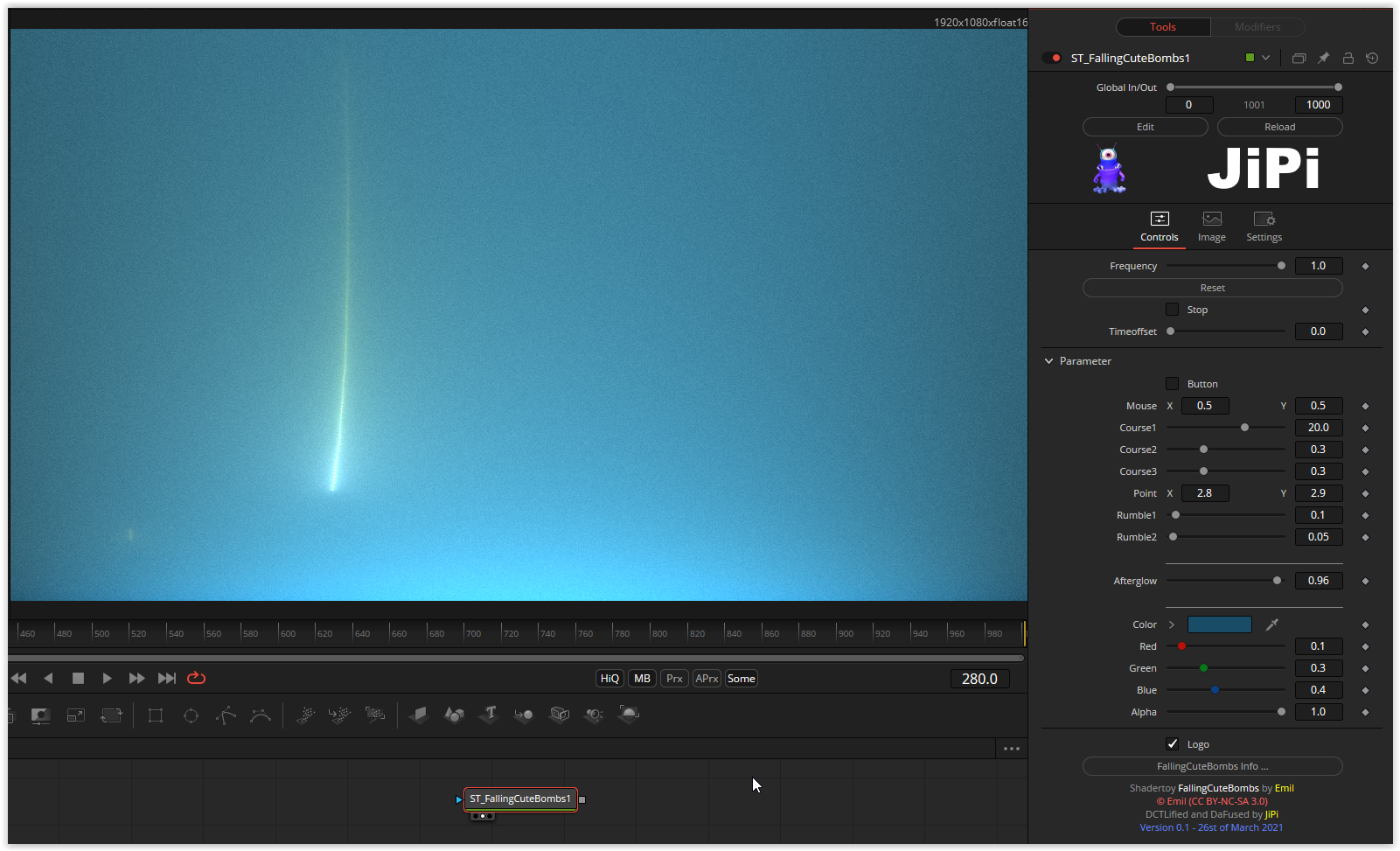Play the composition in reverse
This screenshot has height=851, width=1400.
pos(48,678)
